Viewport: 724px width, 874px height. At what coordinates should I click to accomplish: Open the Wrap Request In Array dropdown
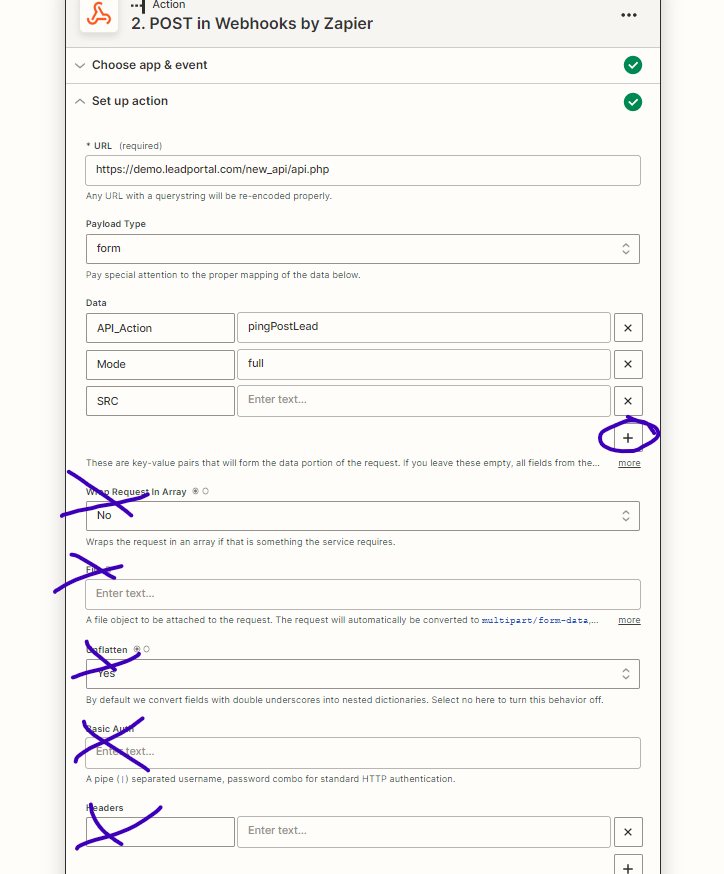363,516
